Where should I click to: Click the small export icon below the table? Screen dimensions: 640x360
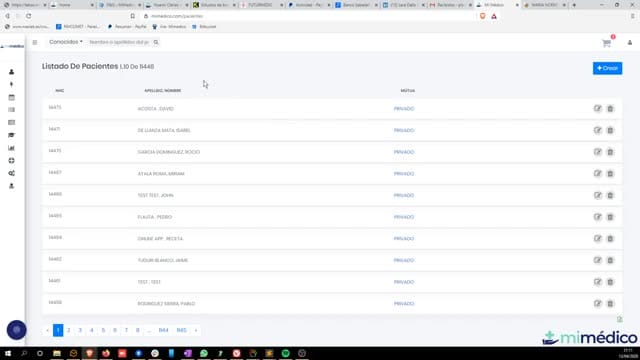coord(620,319)
